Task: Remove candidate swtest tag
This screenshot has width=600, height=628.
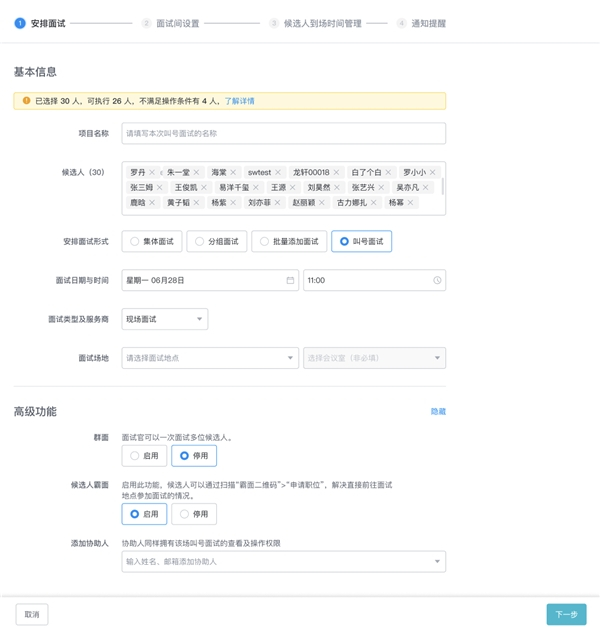Action: tap(278, 172)
